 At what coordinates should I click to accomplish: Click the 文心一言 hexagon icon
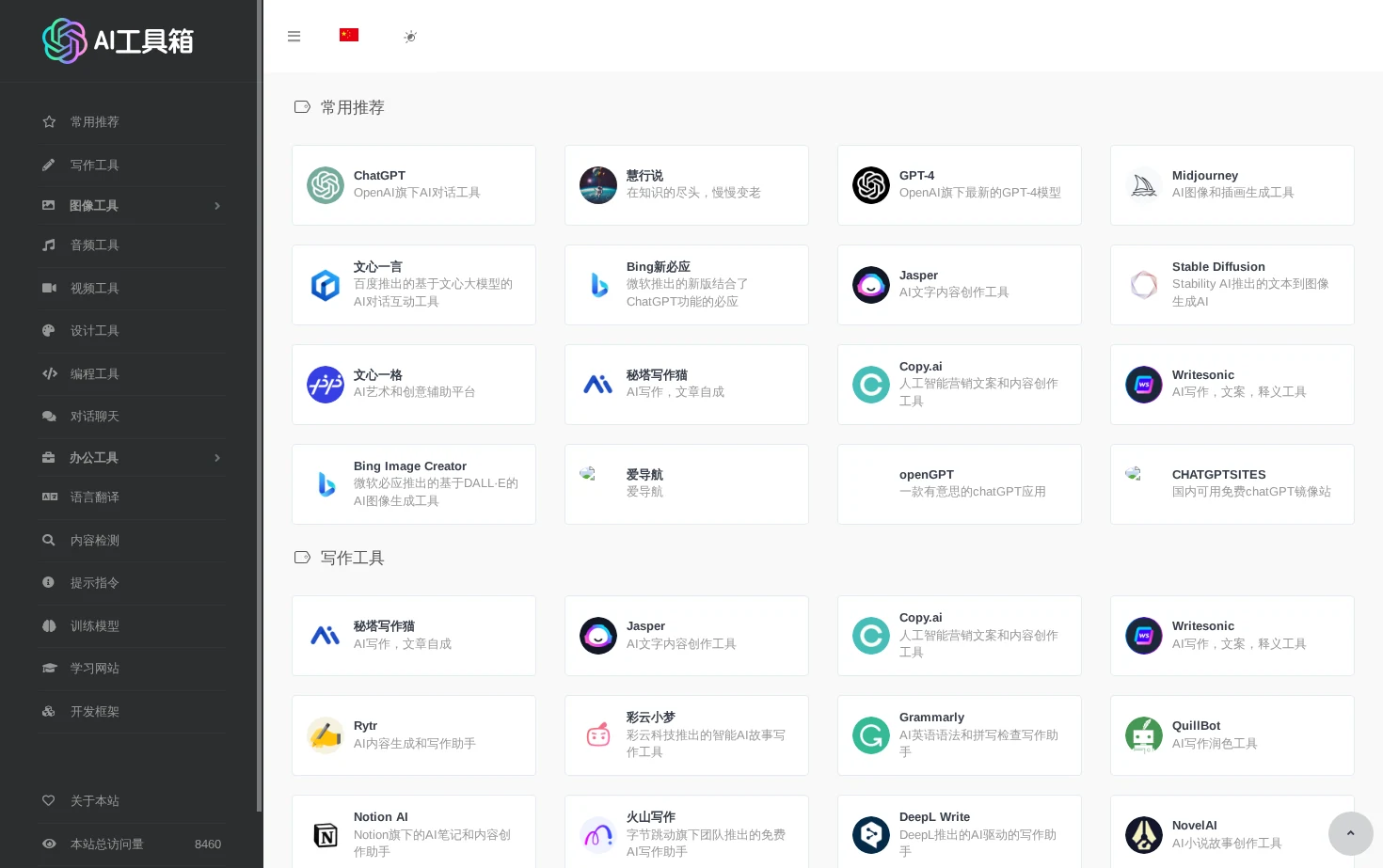tap(326, 285)
